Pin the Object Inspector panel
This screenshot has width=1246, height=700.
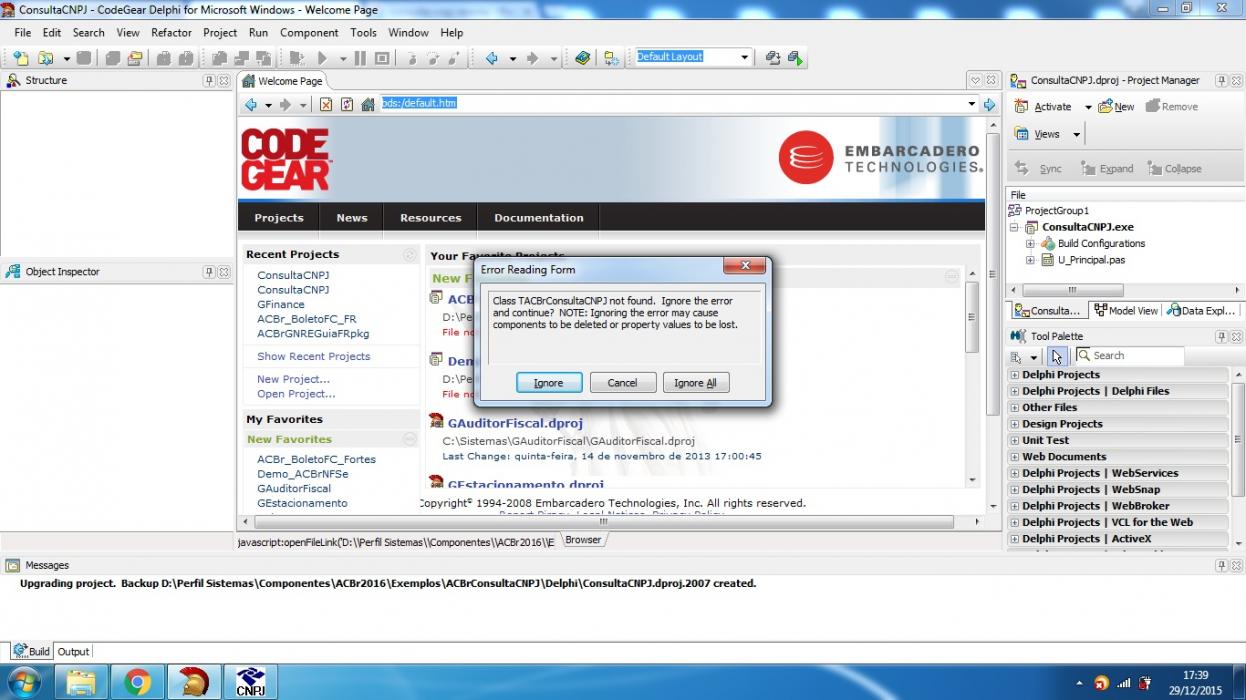pos(209,272)
